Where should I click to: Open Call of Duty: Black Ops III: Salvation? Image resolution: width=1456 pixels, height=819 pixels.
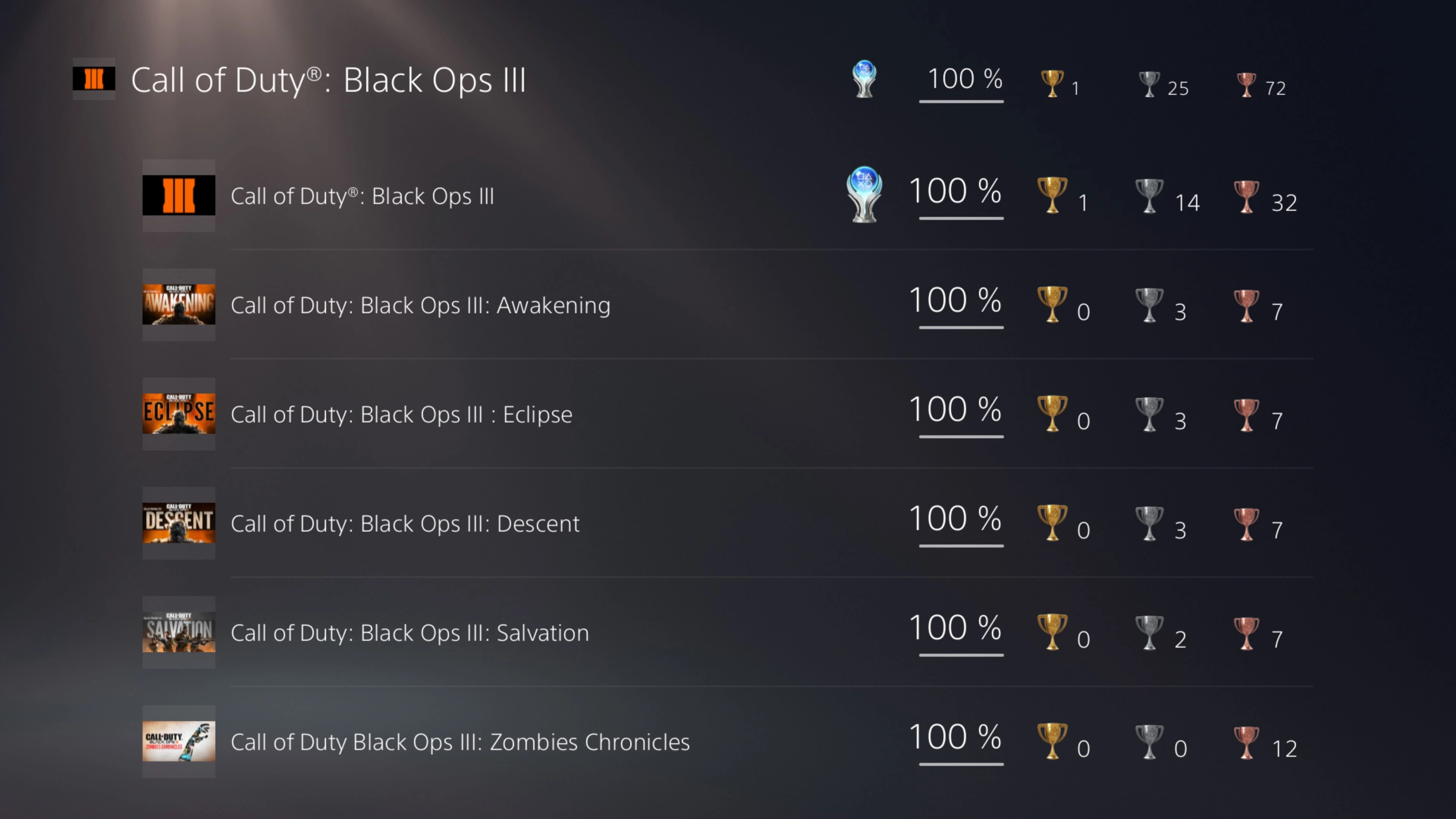409,632
